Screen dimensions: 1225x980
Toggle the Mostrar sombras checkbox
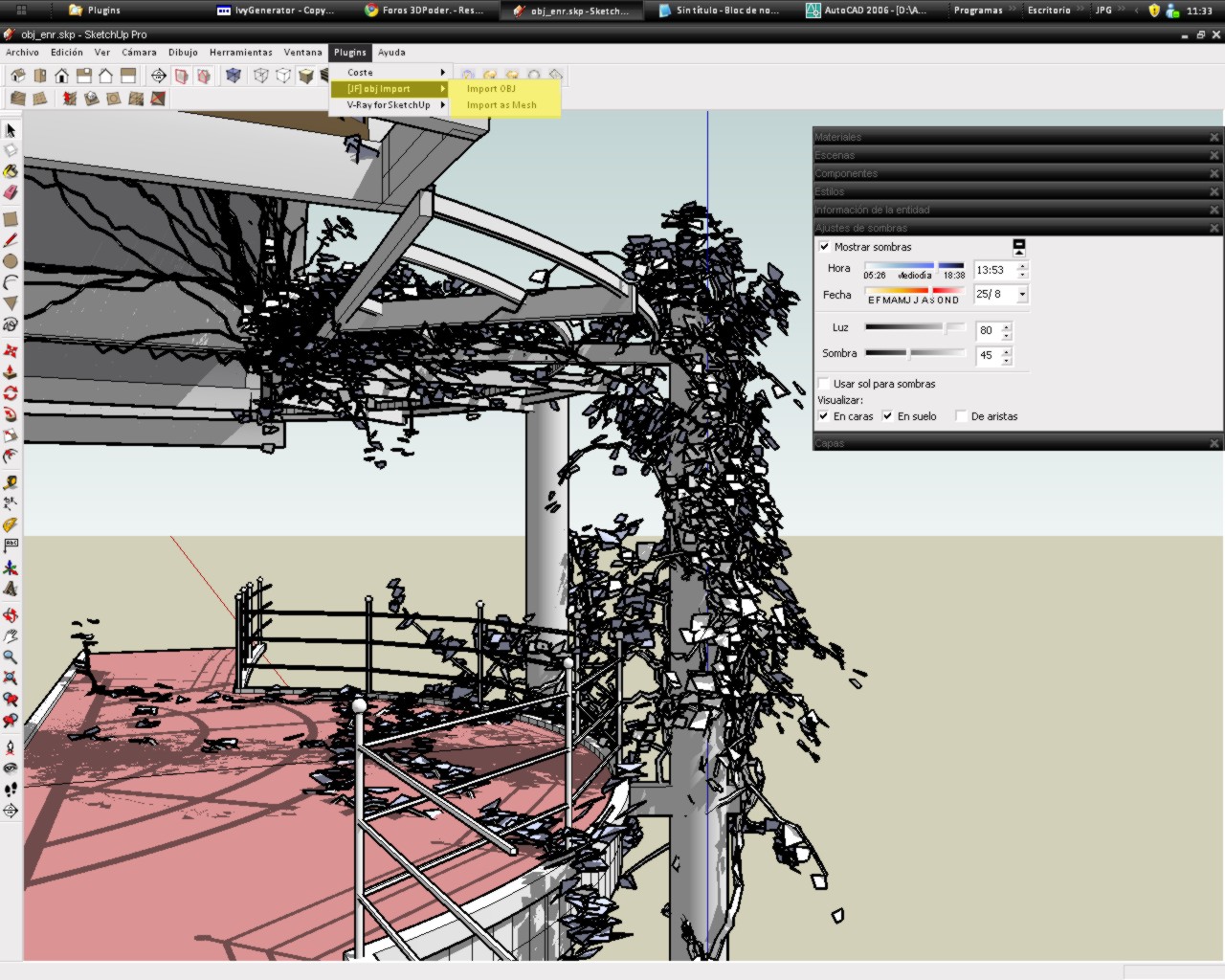click(824, 247)
